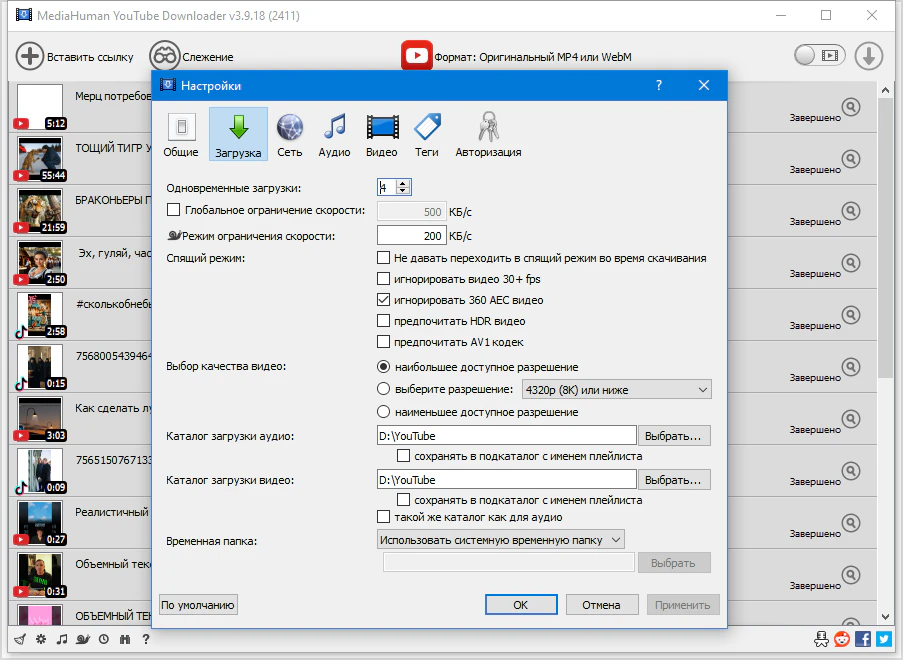The height and width of the screenshot is (660, 903).
Task: Select наименьшее доступное разрешение radio button
Action: (384, 412)
